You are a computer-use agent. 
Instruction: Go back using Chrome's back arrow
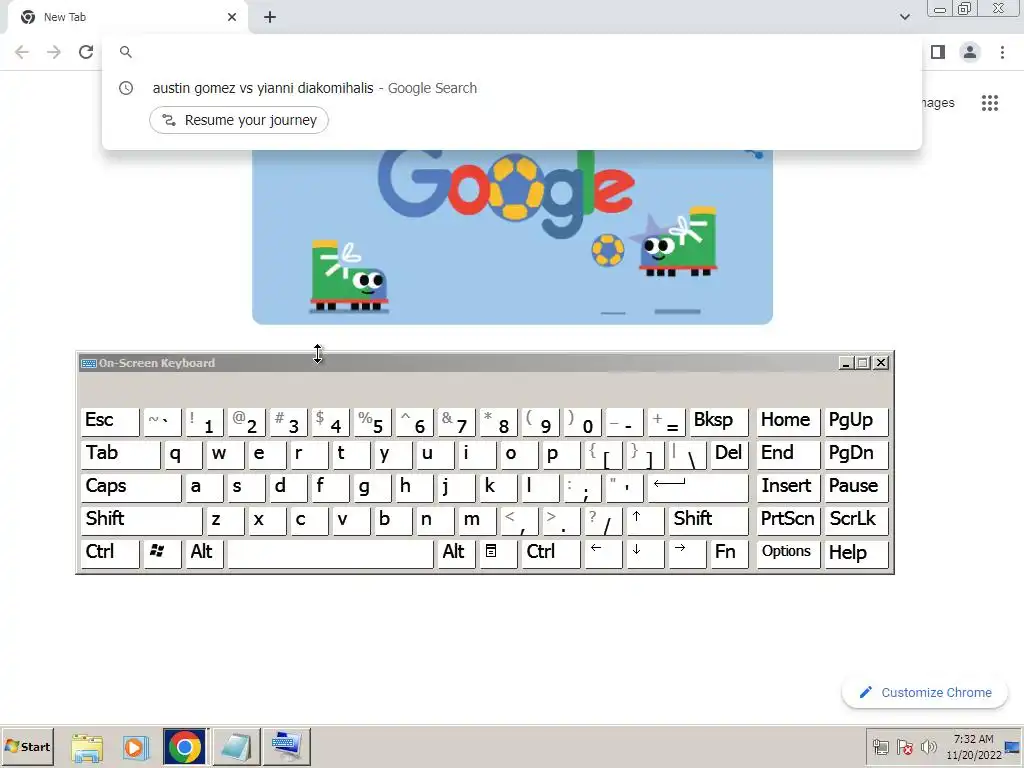coord(22,52)
